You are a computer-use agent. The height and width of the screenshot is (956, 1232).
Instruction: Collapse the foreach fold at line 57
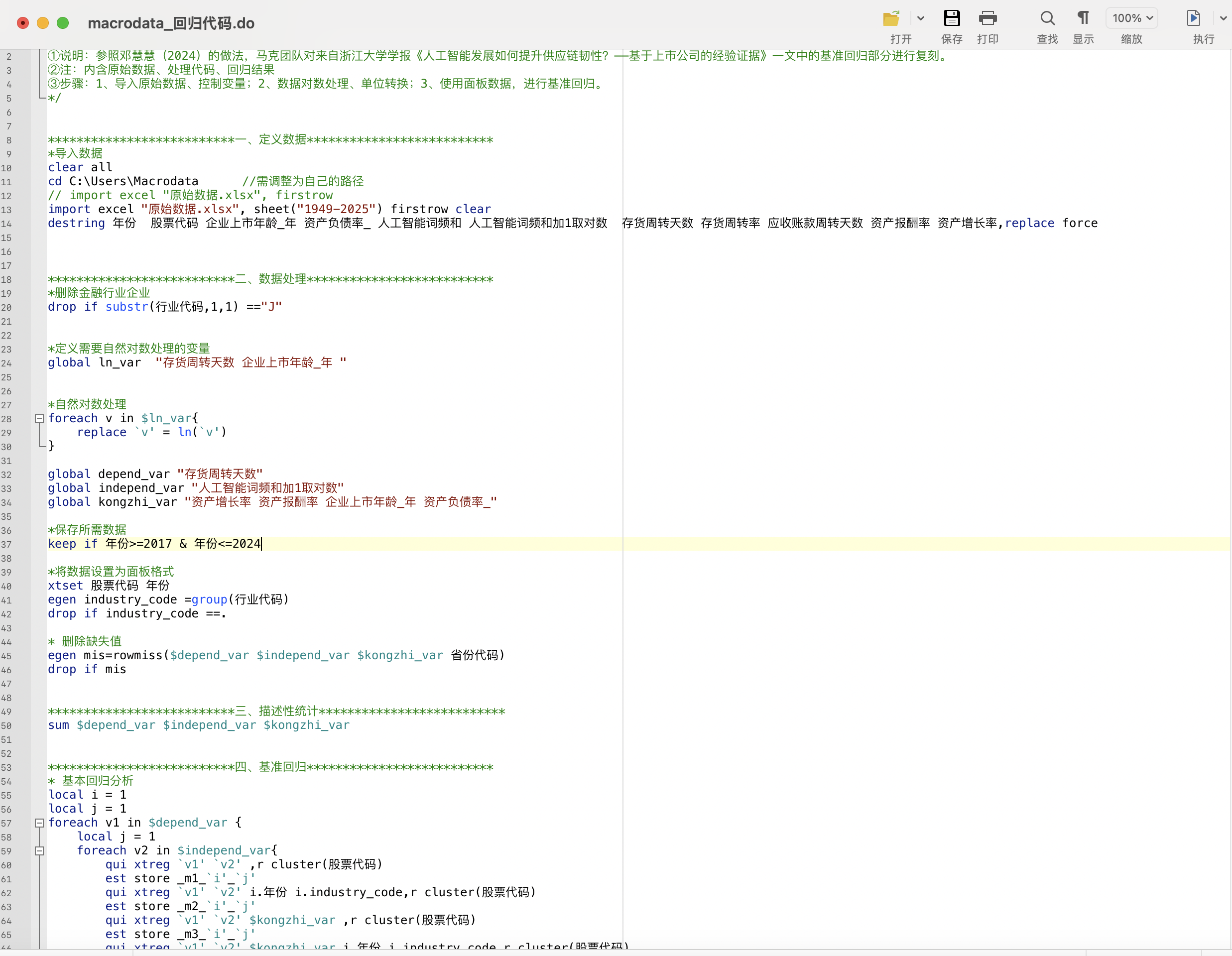coord(39,823)
